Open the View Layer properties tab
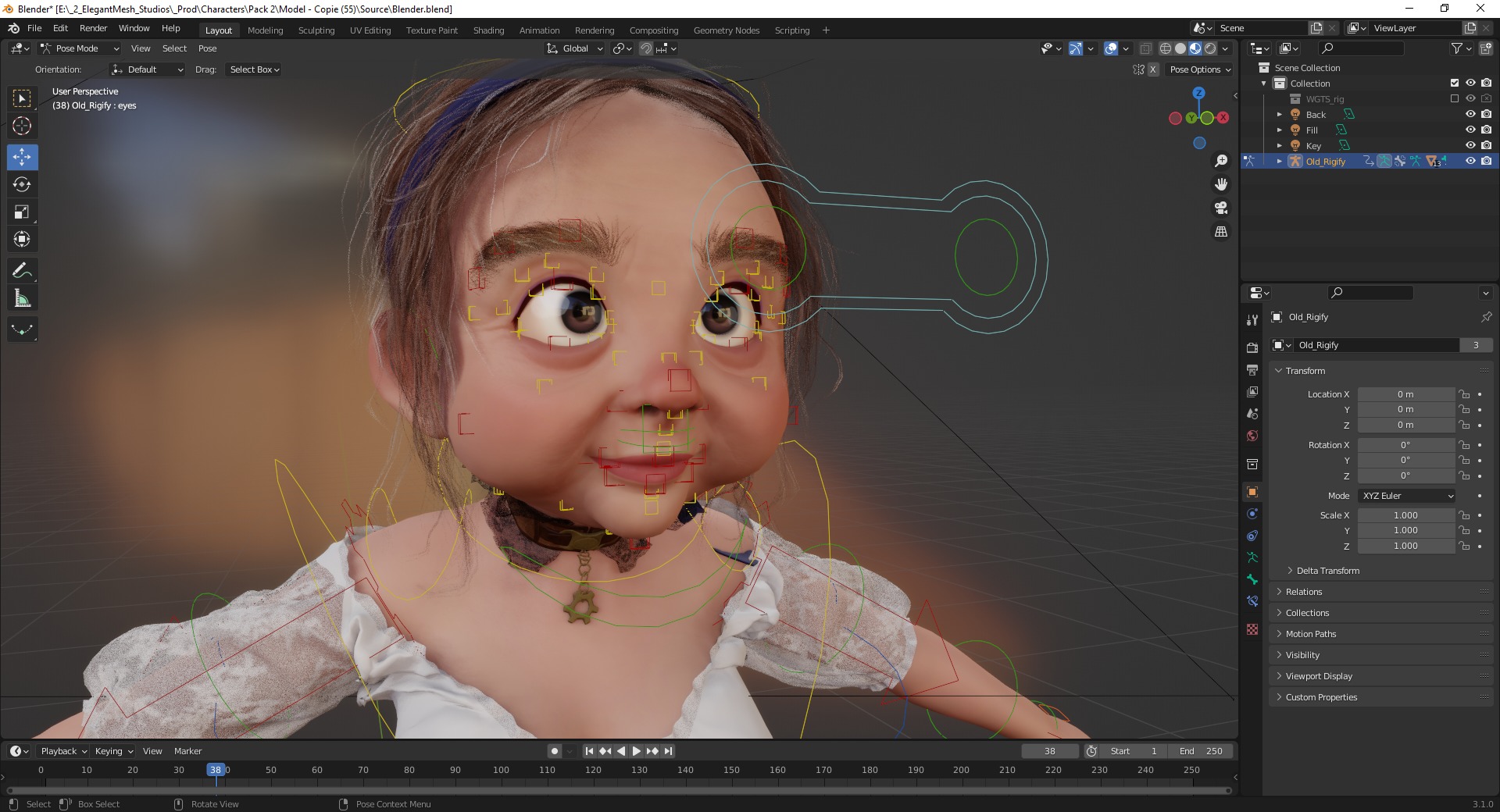This screenshot has height=812, width=1500. 1252,391
